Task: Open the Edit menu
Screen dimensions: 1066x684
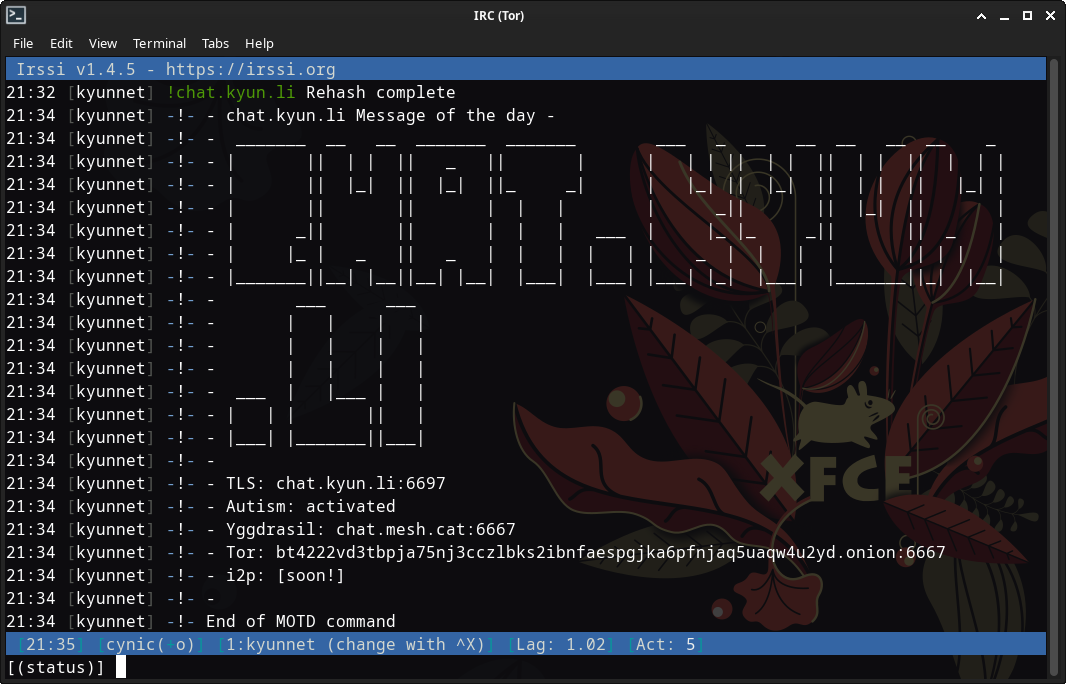Action: tap(61, 43)
